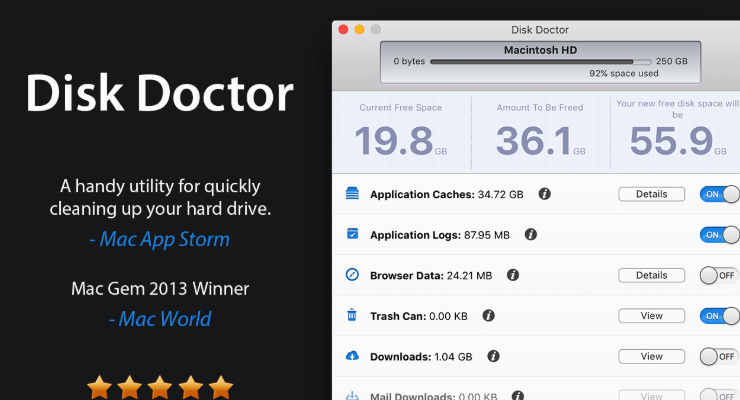
Task: Click the Downloads cloud icon
Action: 352,356
